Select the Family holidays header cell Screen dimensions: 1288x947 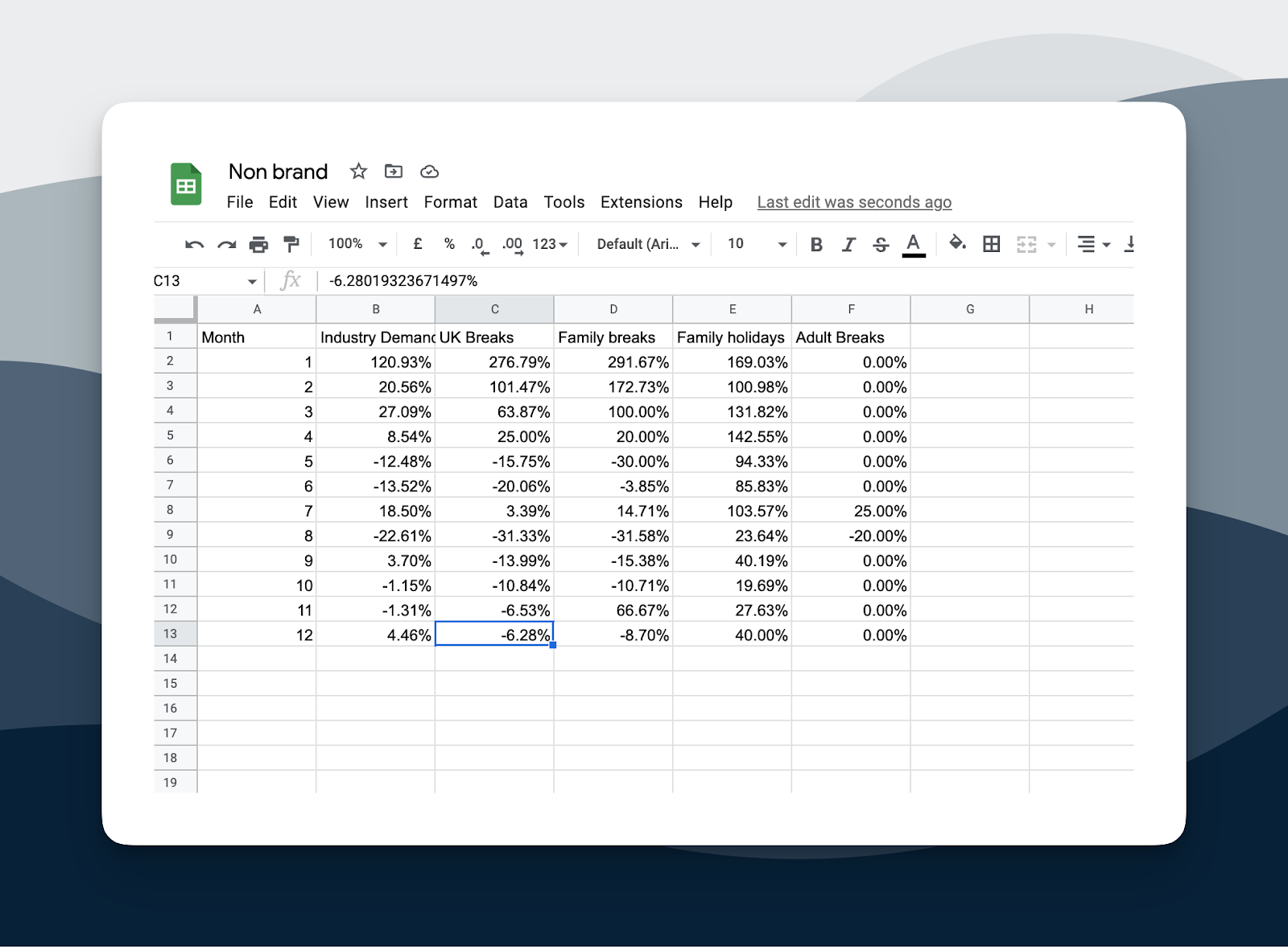coord(733,337)
